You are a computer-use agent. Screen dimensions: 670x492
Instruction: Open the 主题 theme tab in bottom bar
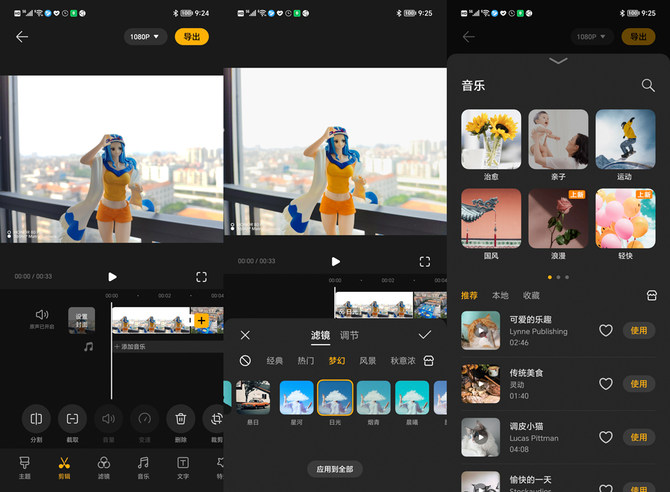[x=24, y=467]
